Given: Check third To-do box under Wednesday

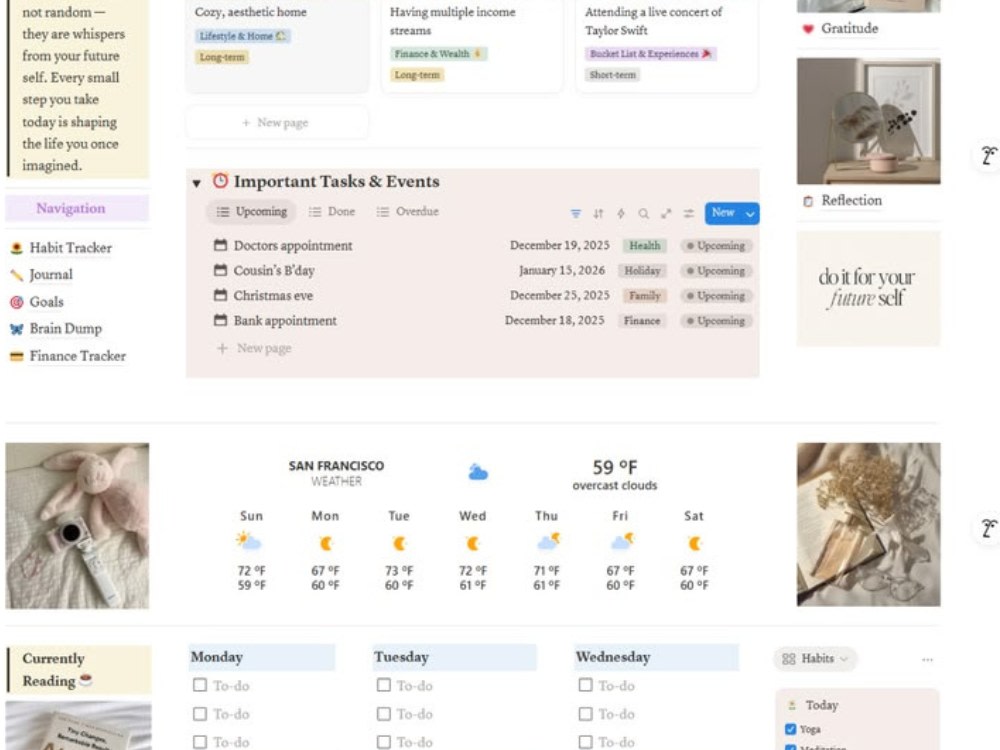Looking at the screenshot, I should [x=585, y=742].
